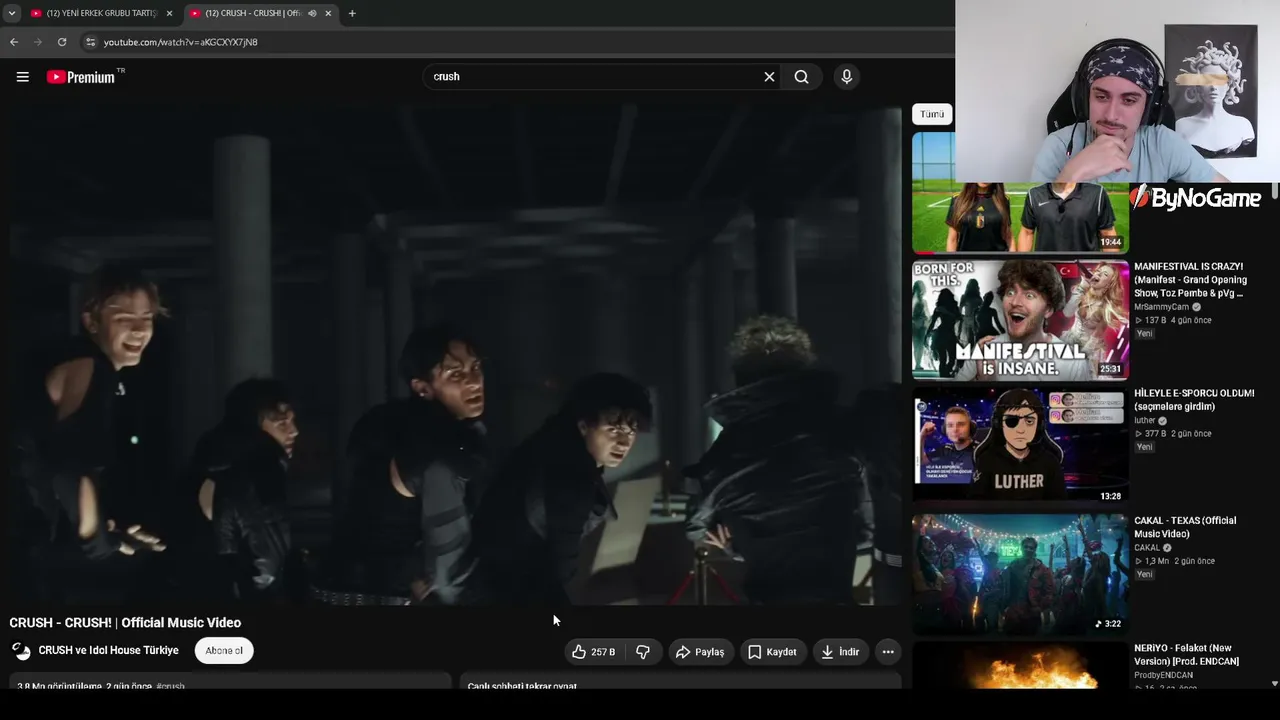Open the CAKAL - TEXAS thumbnail
This screenshot has height=720, width=1280.
1020,573
